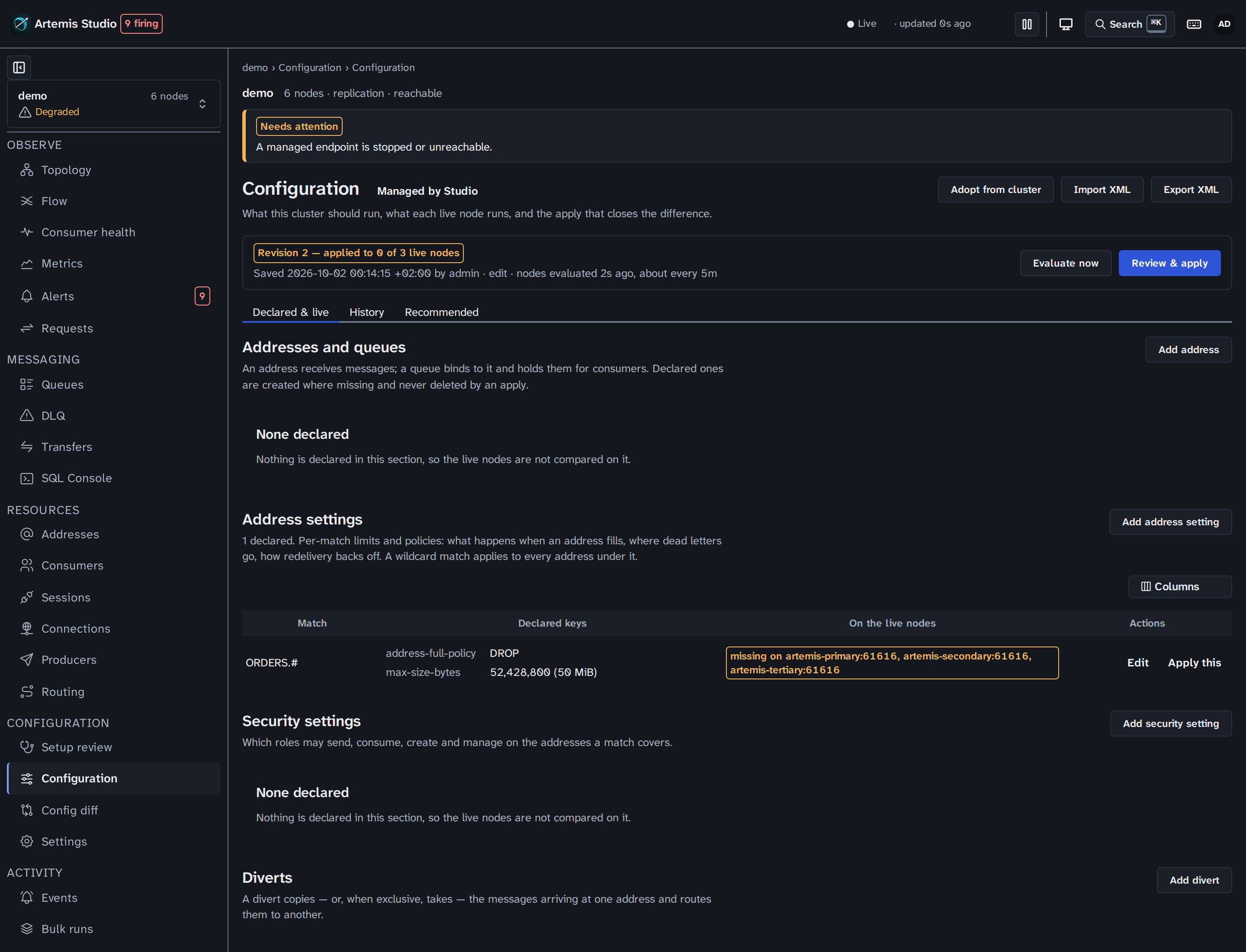Show keyboard shortcuts icon
1246x952 pixels.
coord(1193,24)
